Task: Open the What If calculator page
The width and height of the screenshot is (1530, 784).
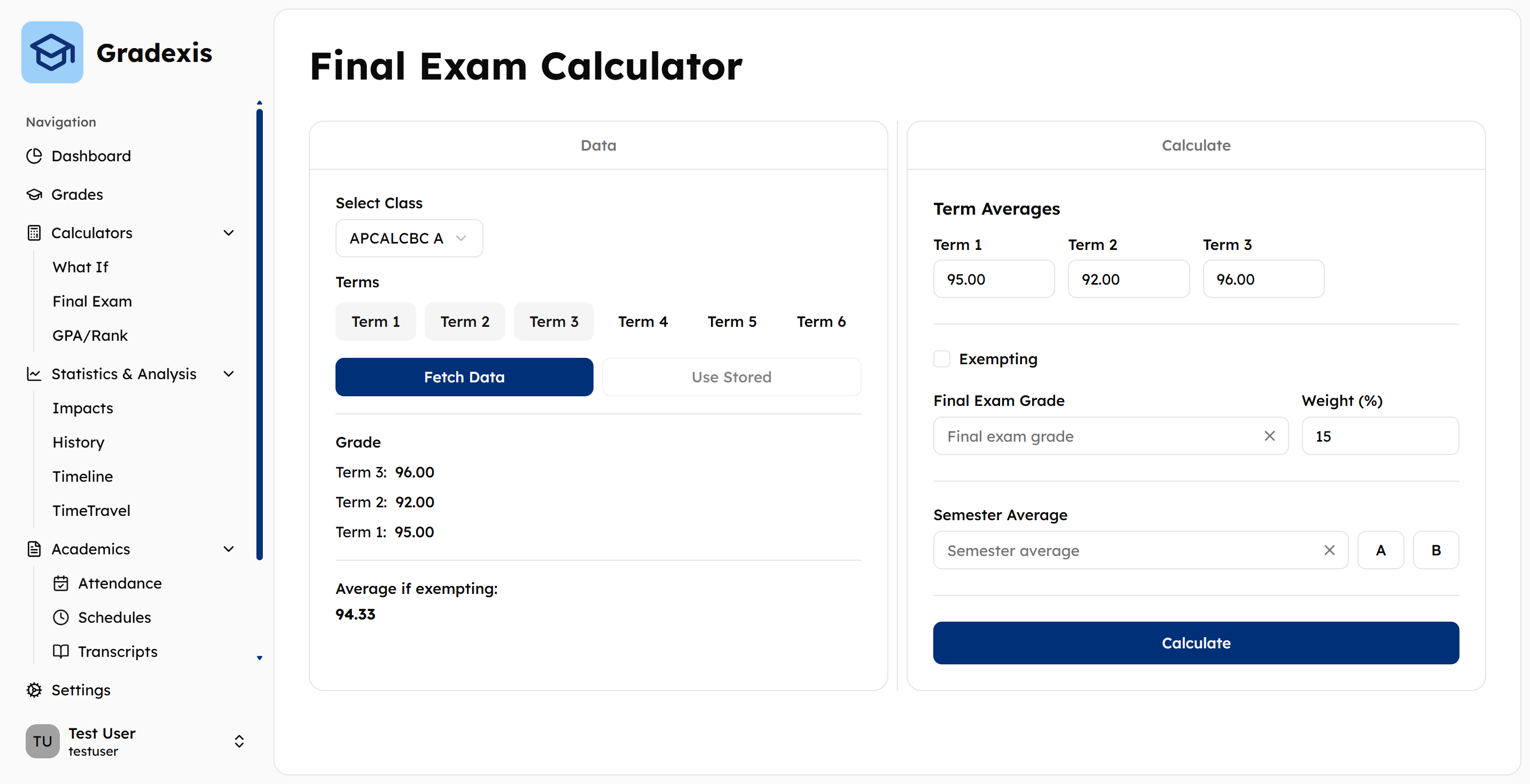Action: tap(80, 267)
